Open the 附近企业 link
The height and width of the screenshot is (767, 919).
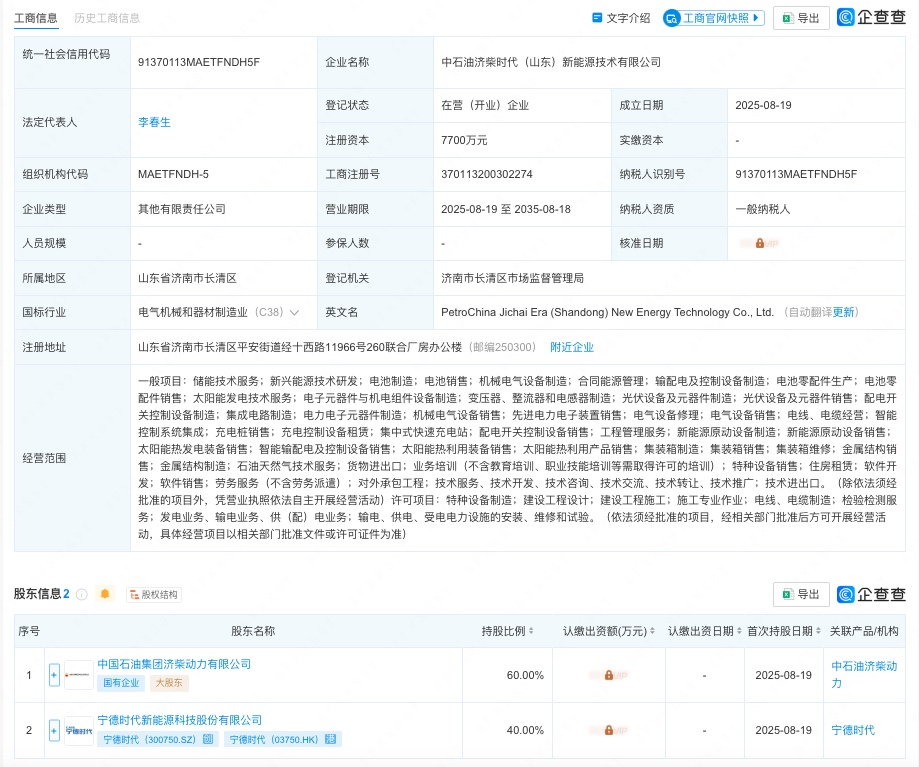tap(572, 347)
